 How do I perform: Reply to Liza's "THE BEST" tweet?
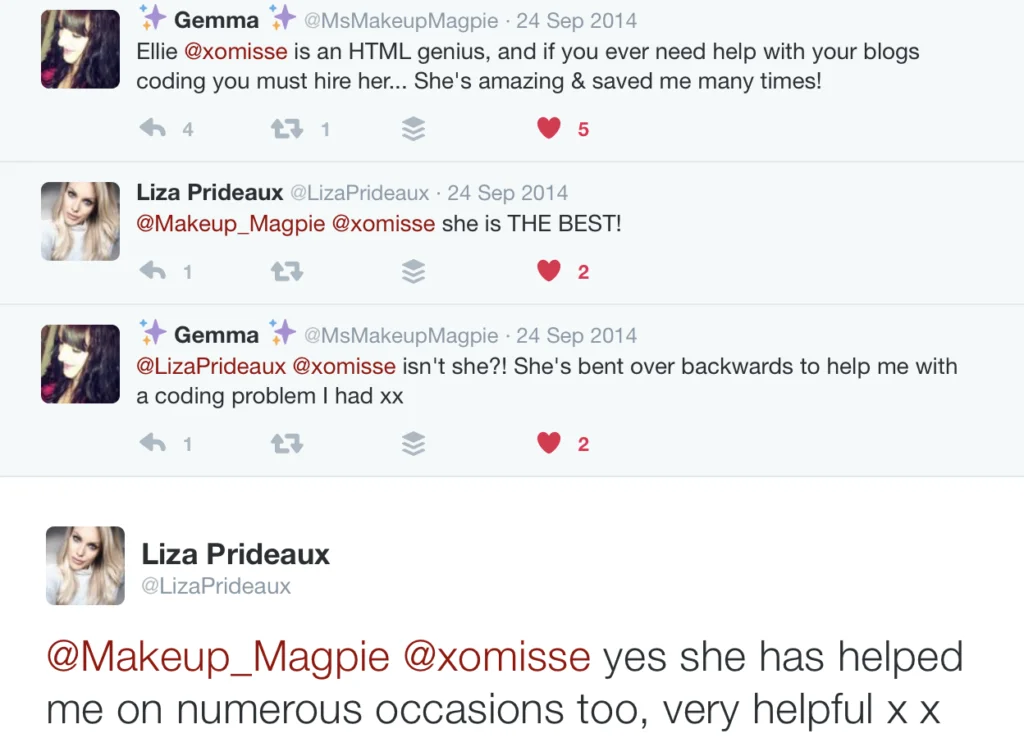(153, 271)
